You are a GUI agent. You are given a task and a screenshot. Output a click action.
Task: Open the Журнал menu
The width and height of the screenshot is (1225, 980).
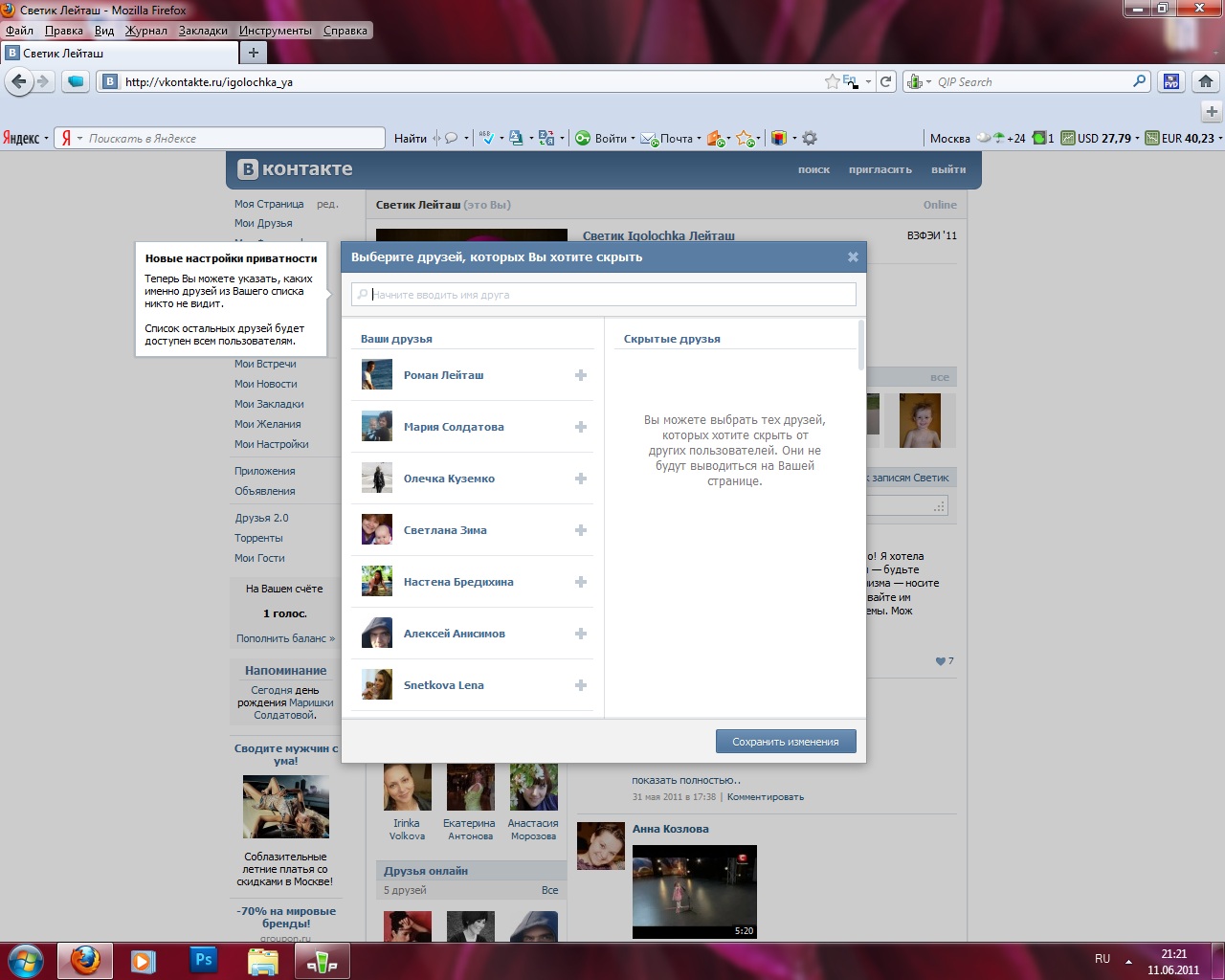tap(145, 31)
